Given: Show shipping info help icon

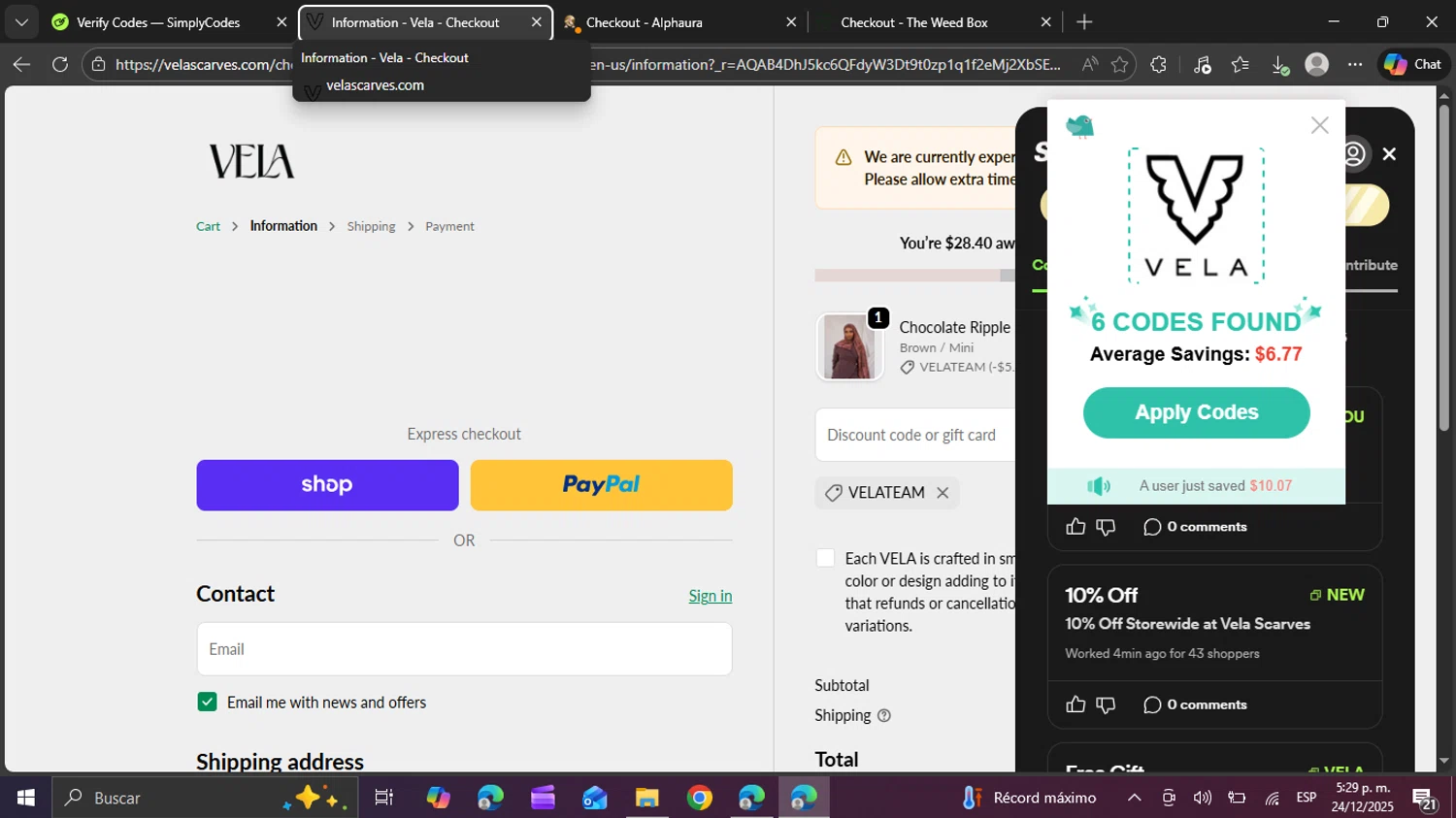Looking at the screenshot, I should (x=883, y=716).
